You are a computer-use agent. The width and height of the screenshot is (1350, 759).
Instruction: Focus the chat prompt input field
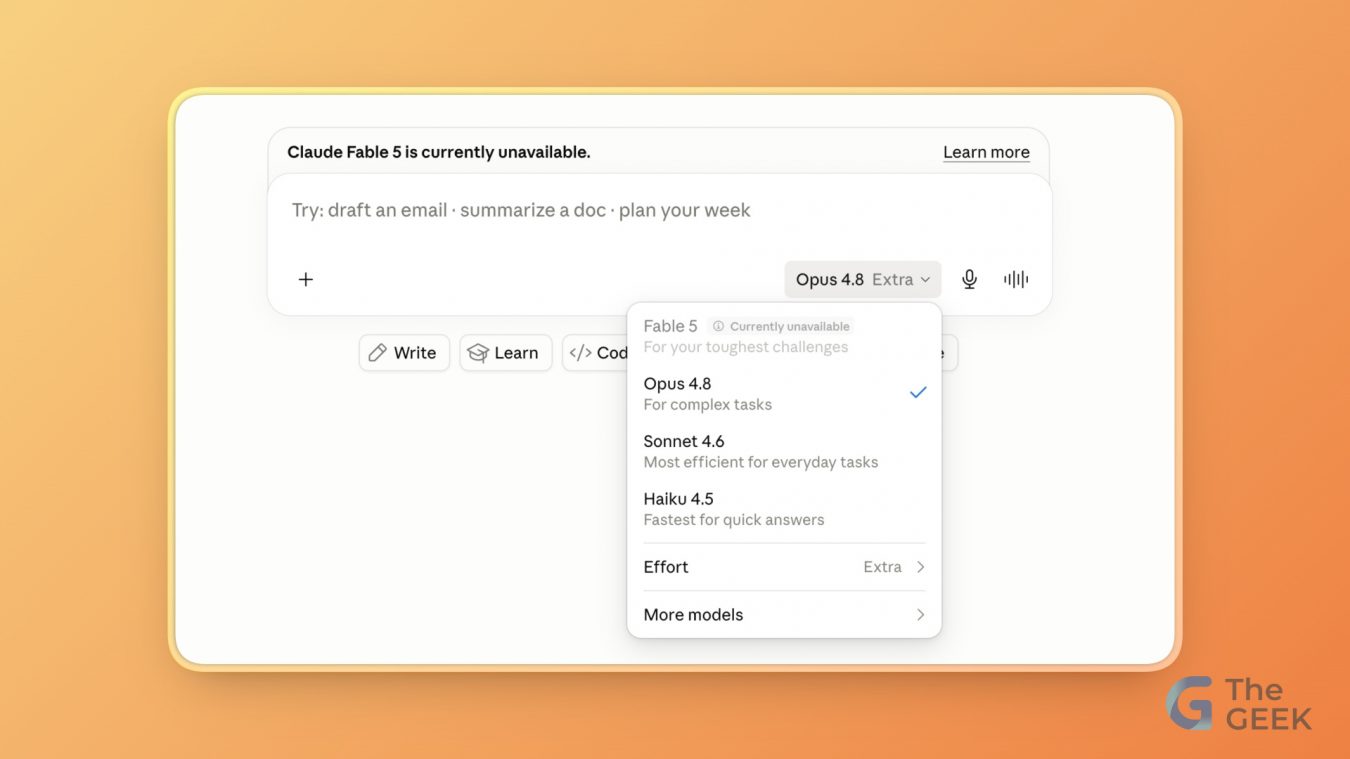(660, 211)
